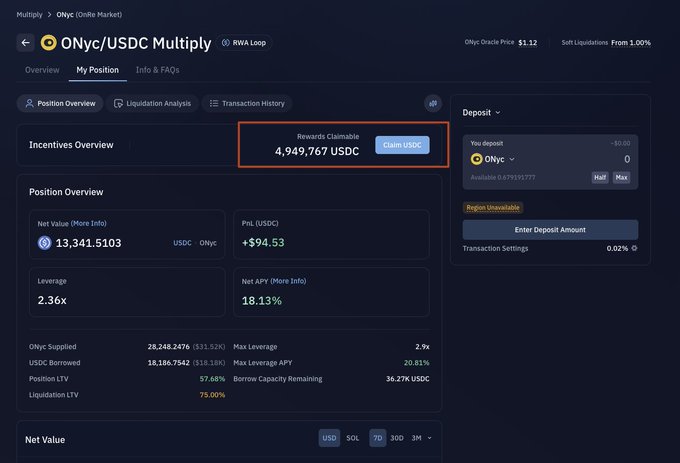Open the transaction settings gear icon
680x463 pixels.
[634, 248]
